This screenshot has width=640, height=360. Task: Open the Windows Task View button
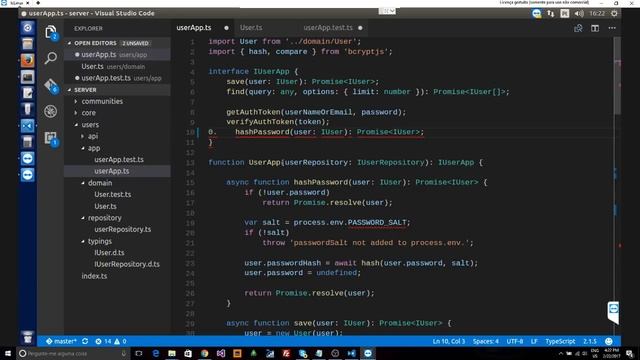[139, 353]
